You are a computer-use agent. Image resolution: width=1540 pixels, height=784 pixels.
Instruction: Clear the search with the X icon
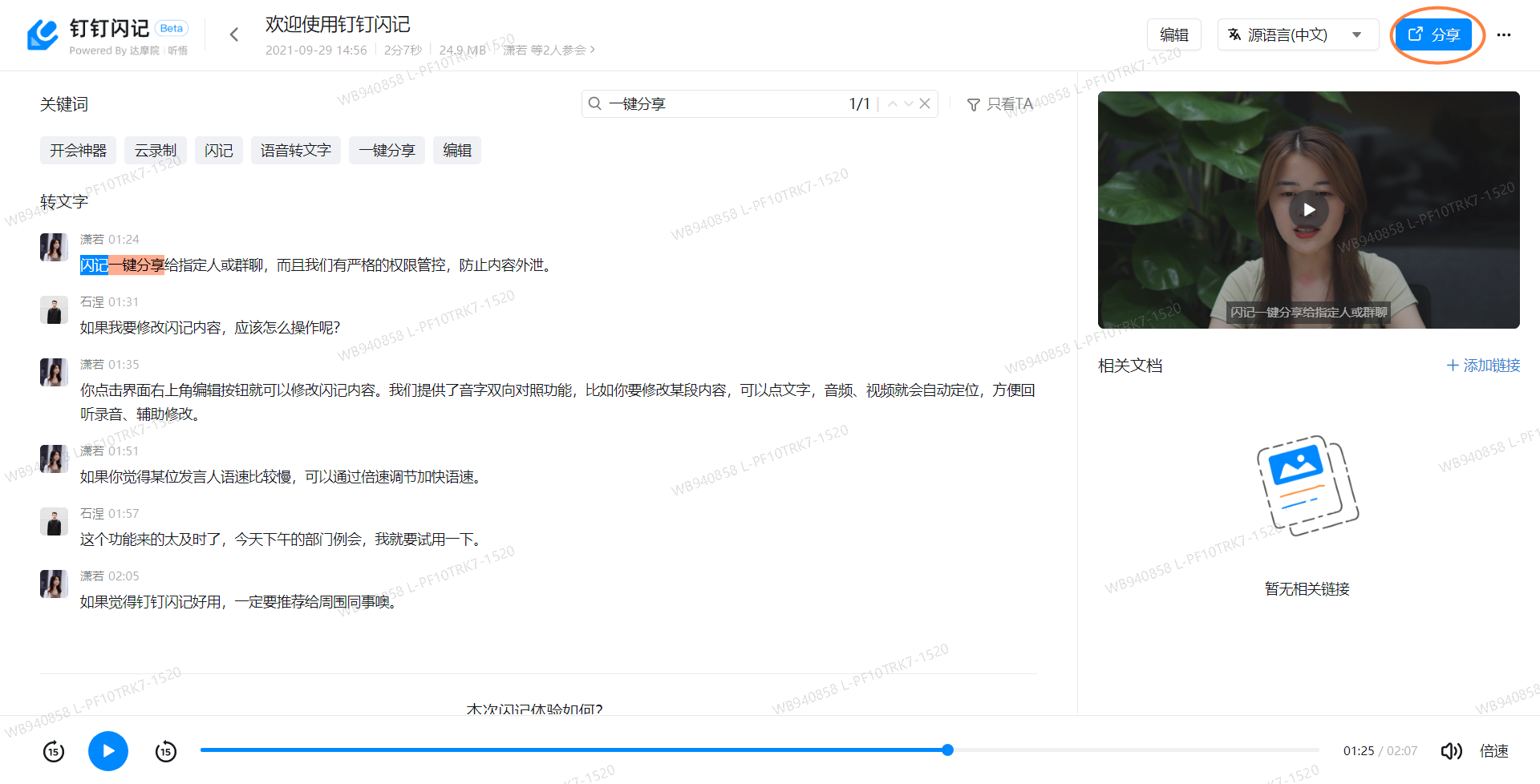tap(924, 103)
